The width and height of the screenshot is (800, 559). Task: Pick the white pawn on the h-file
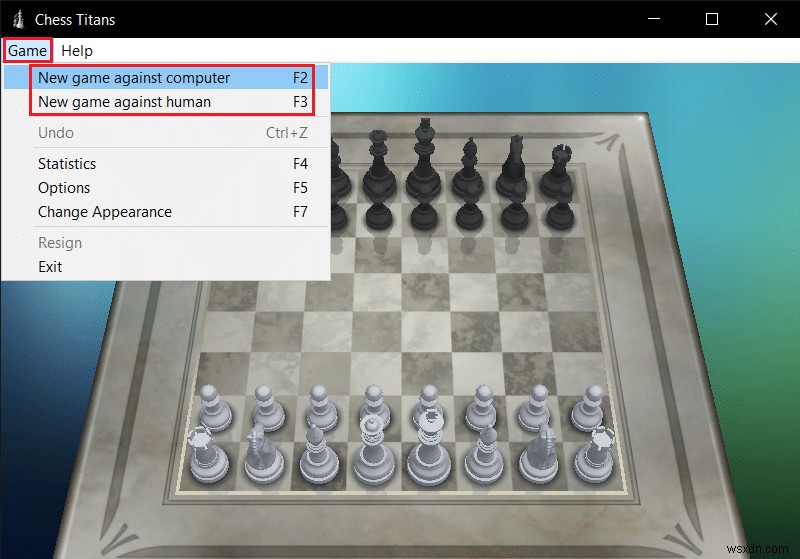590,409
